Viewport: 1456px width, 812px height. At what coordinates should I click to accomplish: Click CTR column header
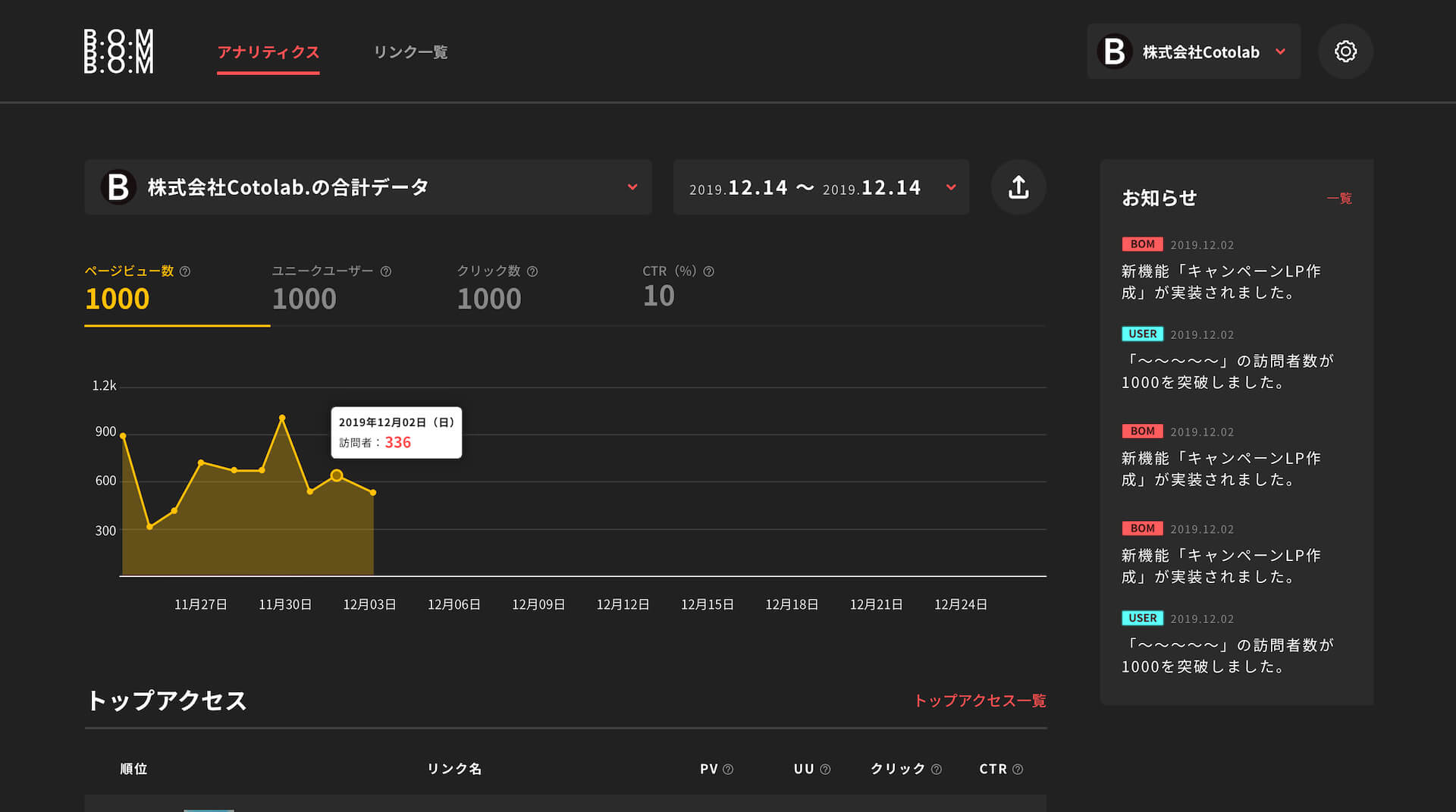(993, 770)
